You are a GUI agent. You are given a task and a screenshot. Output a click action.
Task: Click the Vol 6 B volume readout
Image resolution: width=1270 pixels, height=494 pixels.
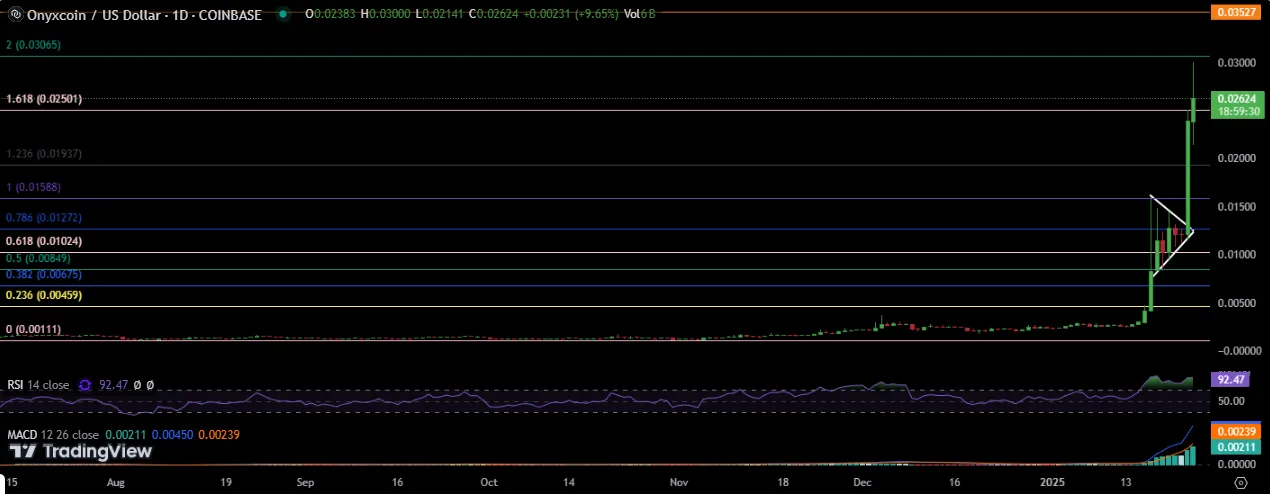[x=639, y=14]
